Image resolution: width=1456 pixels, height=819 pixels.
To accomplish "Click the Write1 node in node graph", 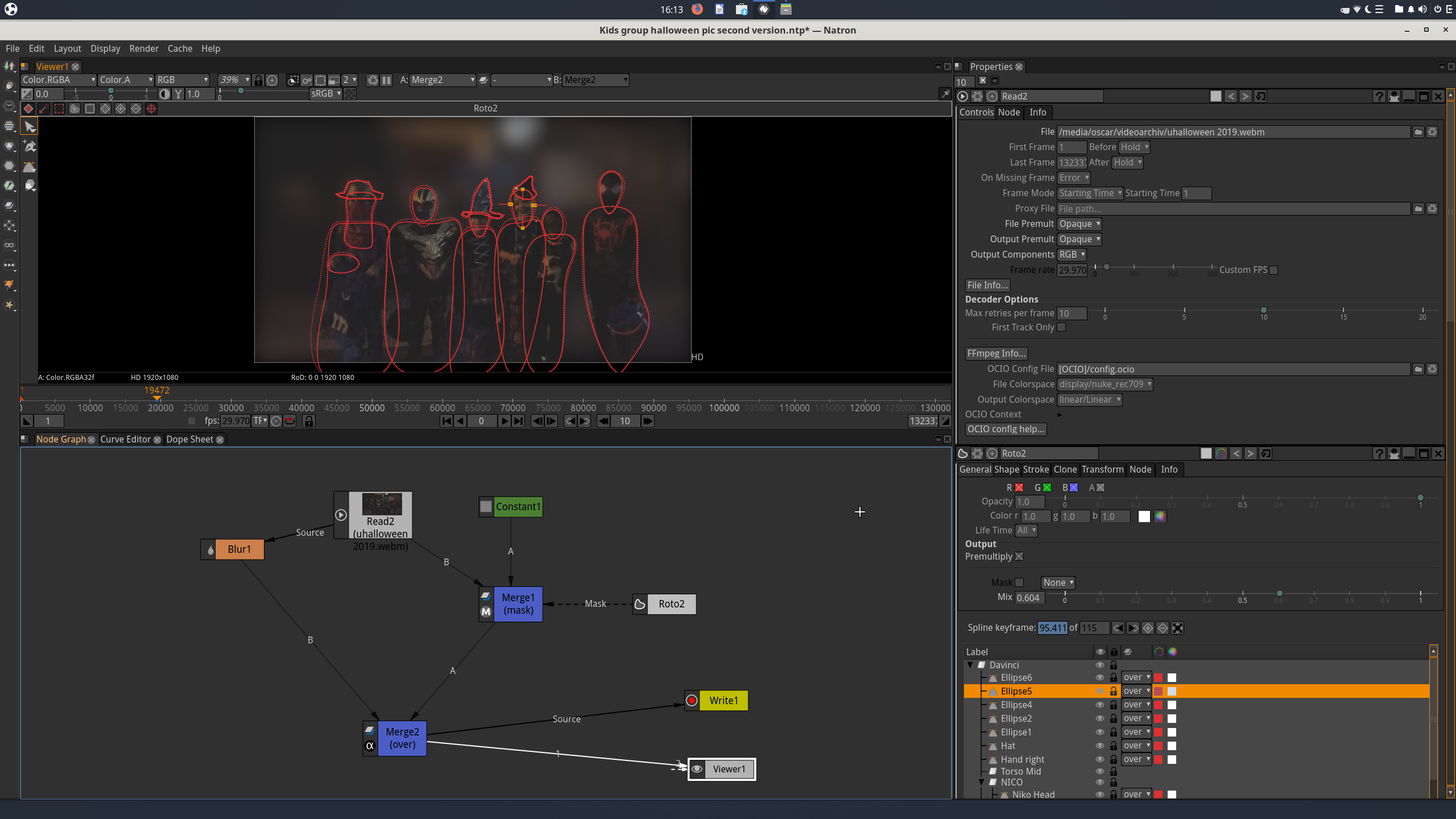I will (716, 701).
